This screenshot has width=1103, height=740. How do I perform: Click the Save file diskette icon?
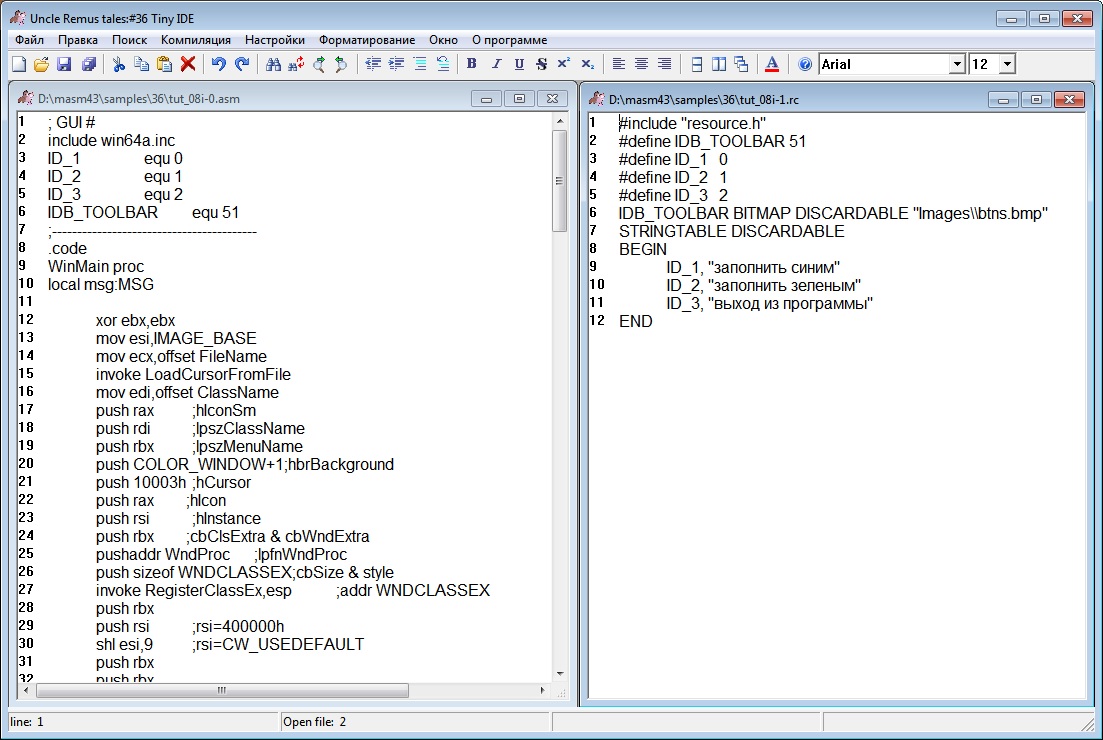[64, 64]
